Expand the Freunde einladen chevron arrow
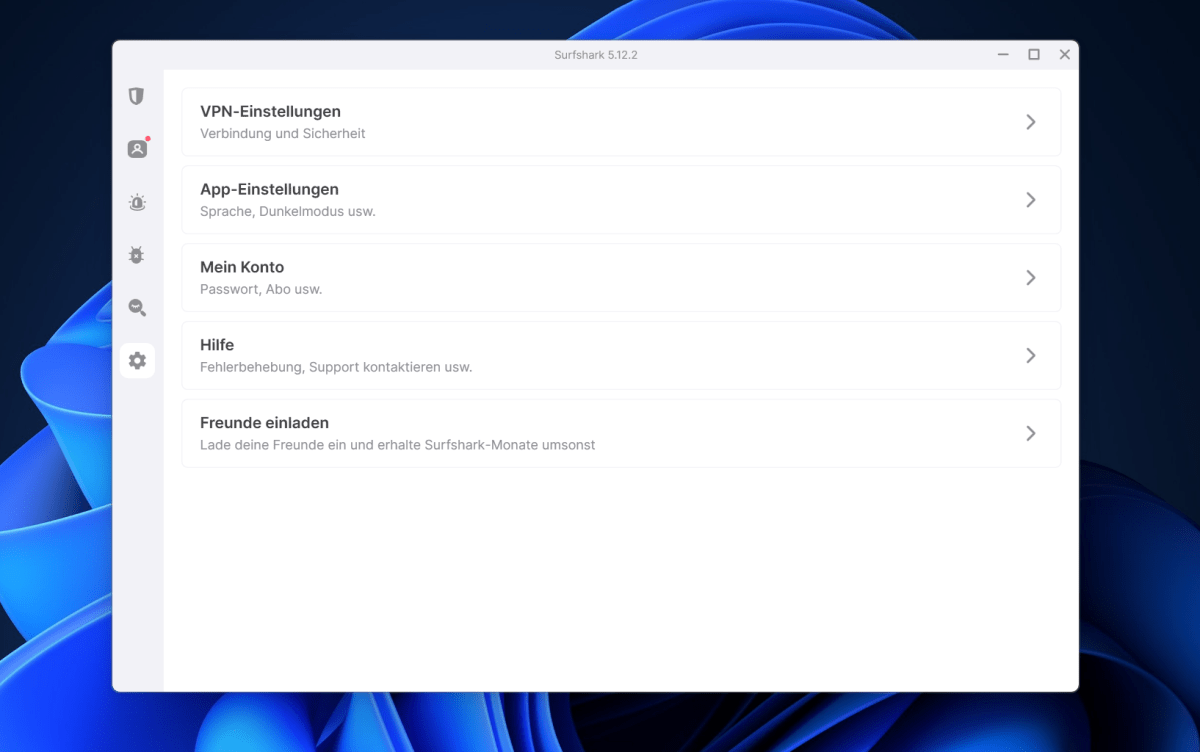 1030,434
